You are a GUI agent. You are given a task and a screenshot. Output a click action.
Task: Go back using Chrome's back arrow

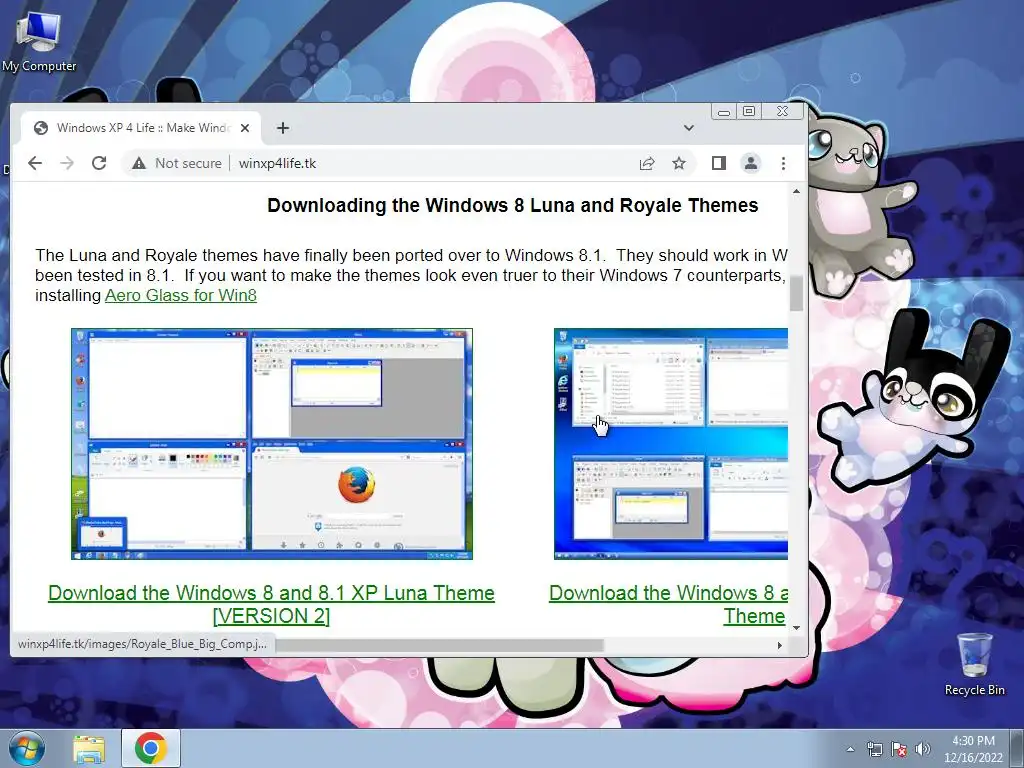[x=35, y=163]
